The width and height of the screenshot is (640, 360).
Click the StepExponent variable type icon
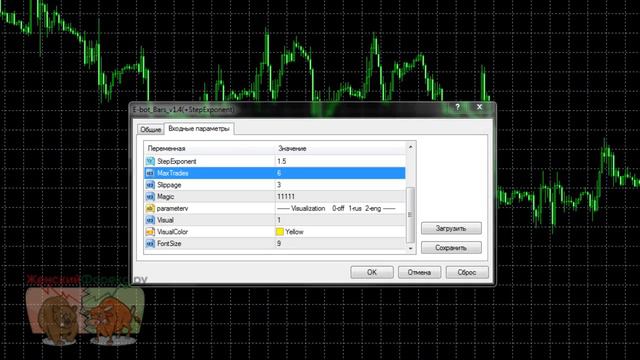click(150, 161)
